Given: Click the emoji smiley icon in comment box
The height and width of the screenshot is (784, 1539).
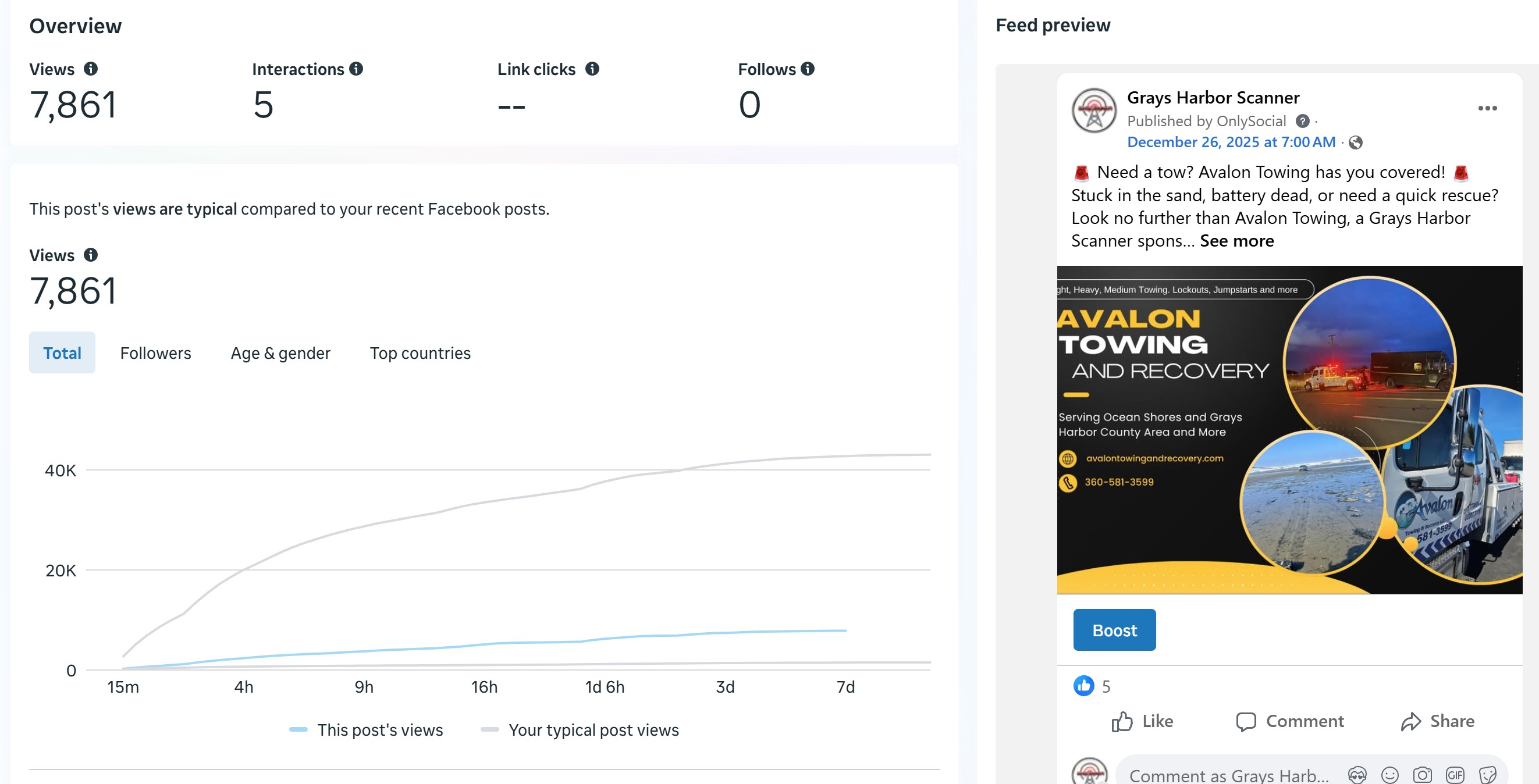Looking at the screenshot, I should 1389,775.
